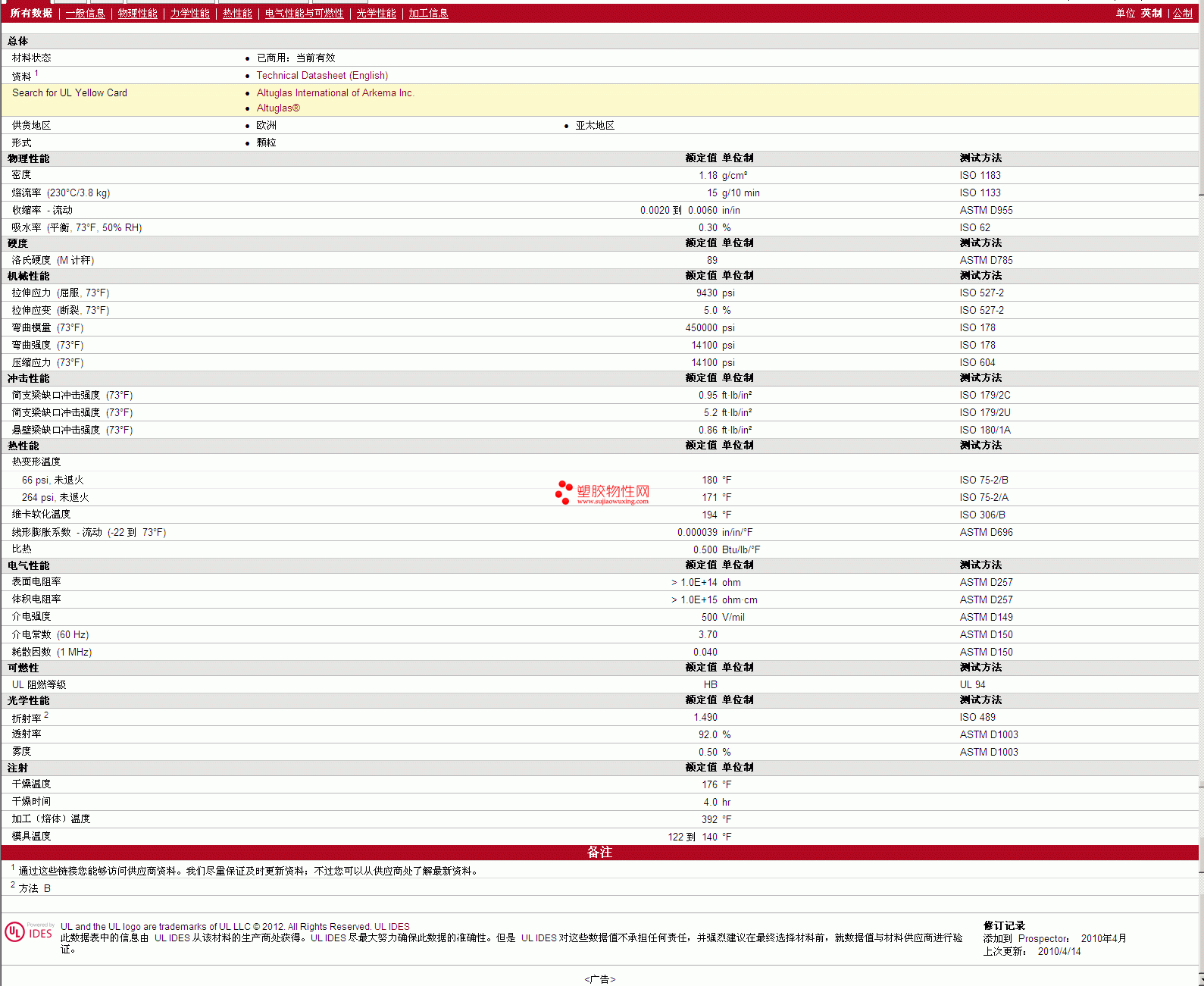This screenshot has width=1204, height=986.
Task: Click the 折射率 value 1.490
Action: click(705, 717)
